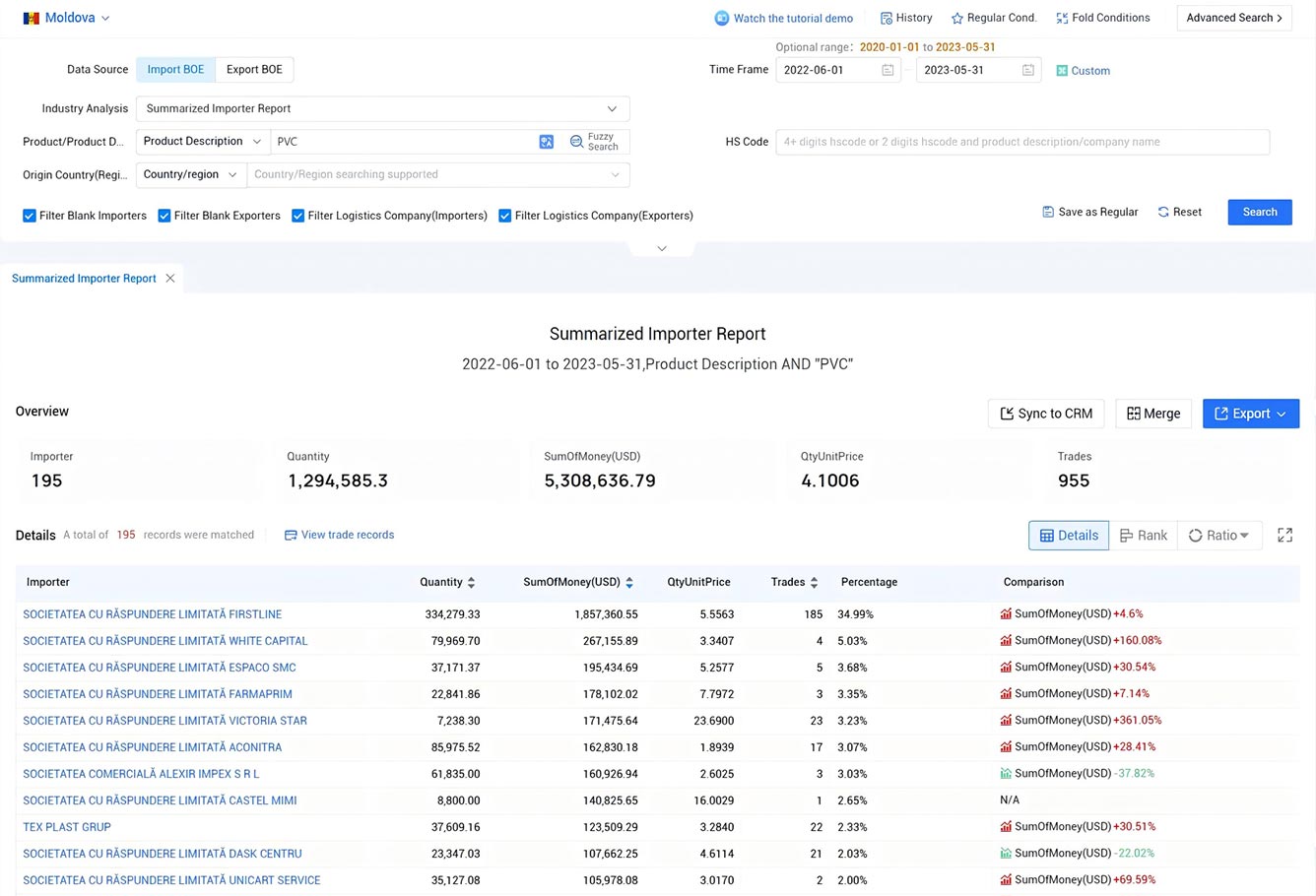The image size is (1316, 896).
Task: Click comparison chart icon for ALEXIR IMPEX row
Action: pyautogui.click(x=1006, y=773)
